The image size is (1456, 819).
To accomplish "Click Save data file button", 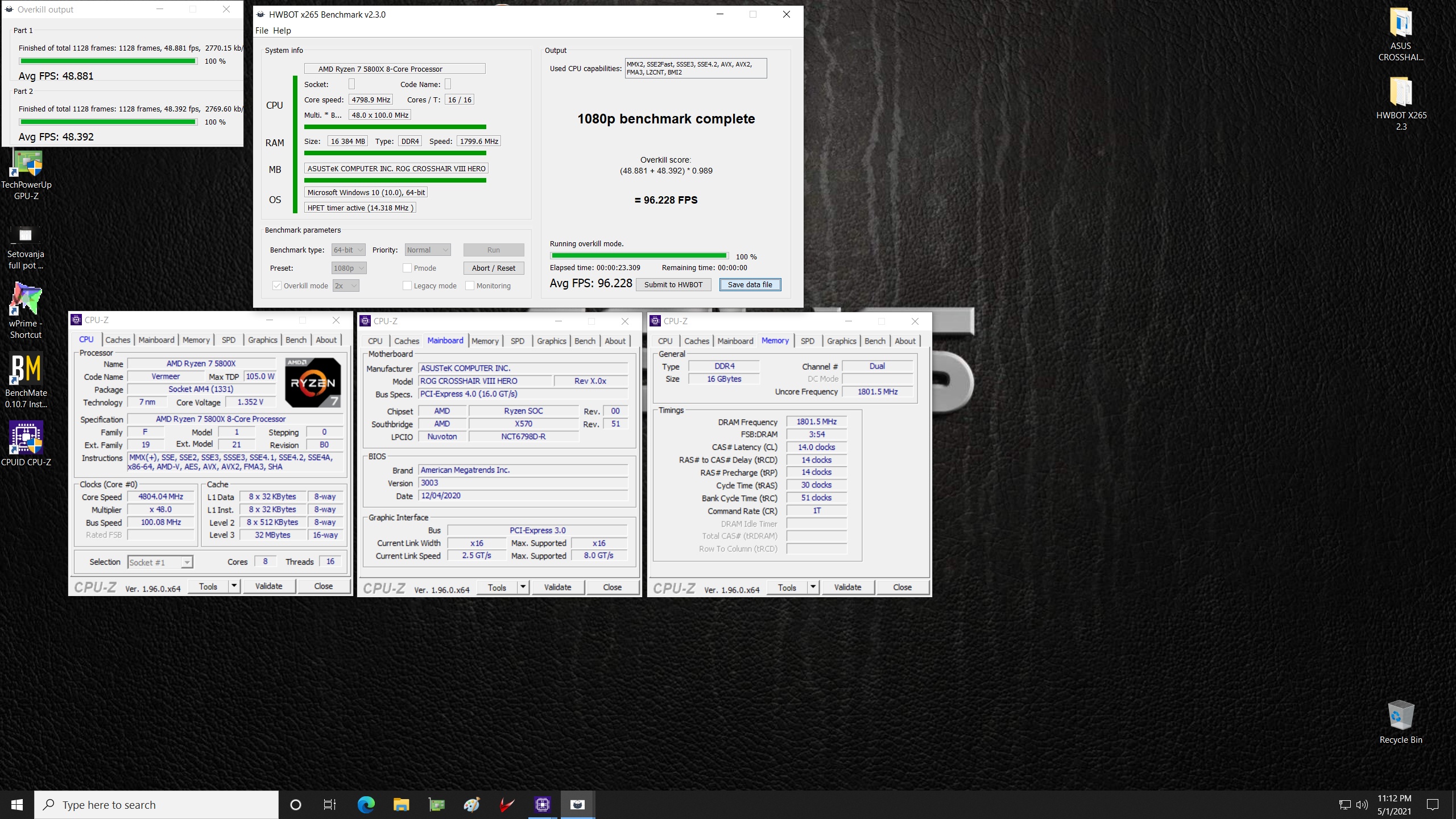I will tap(750, 284).
